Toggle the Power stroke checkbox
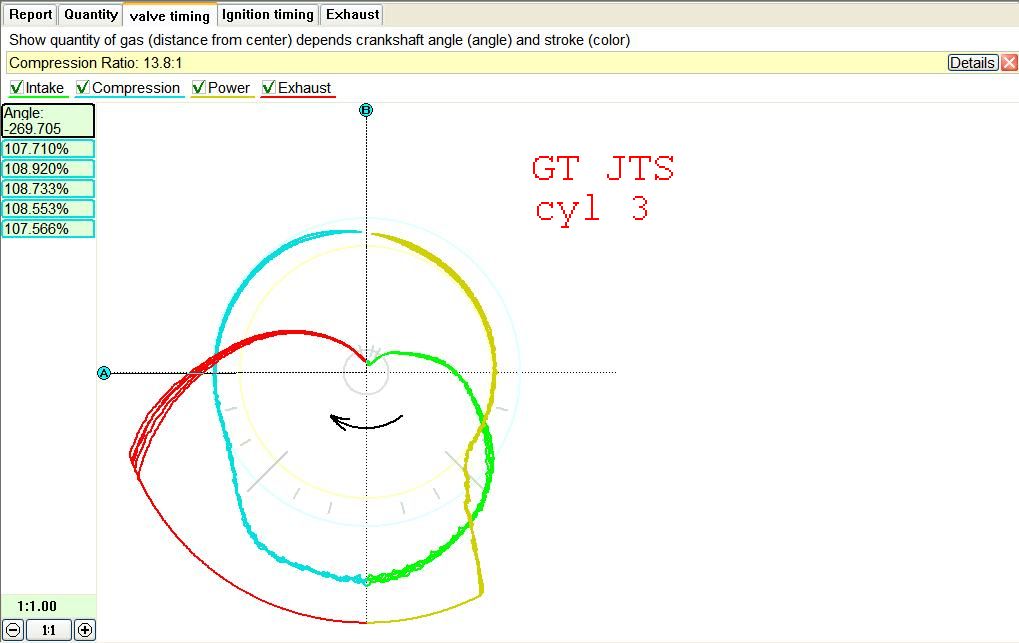Screen dimensions: 1019x643 [x=199, y=87]
